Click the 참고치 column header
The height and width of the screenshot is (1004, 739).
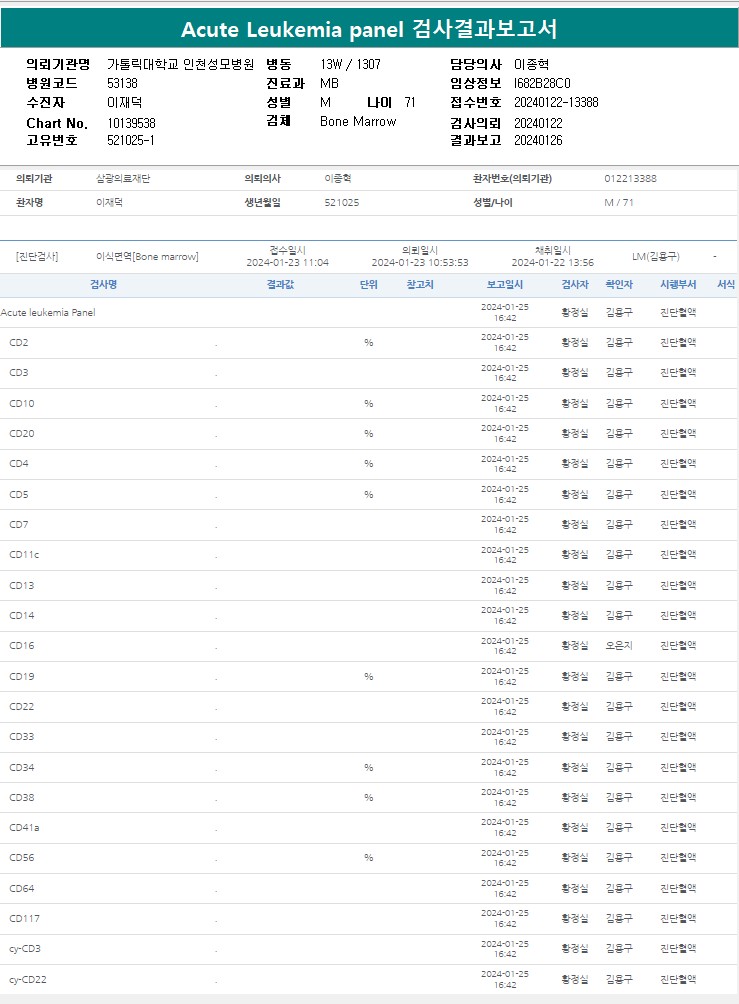pyautogui.click(x=420, y=285)
